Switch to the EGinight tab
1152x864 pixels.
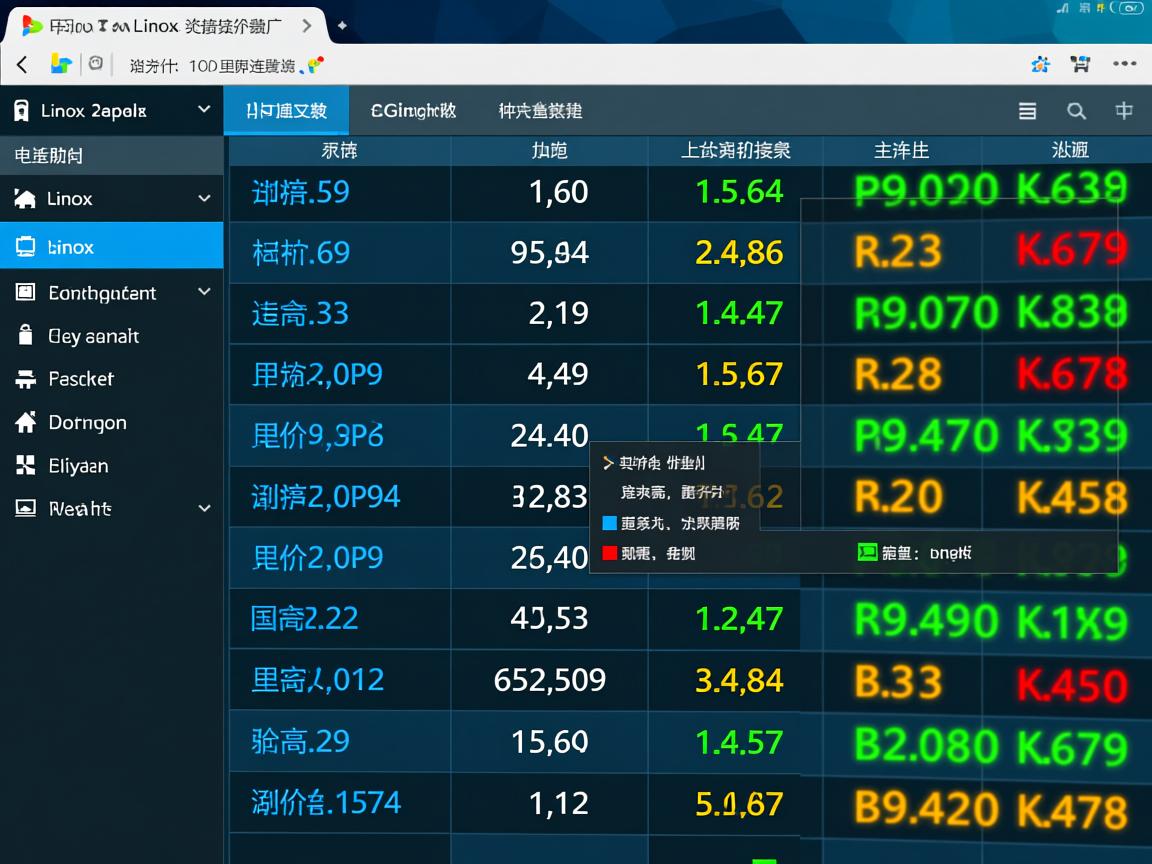[413, 111]
